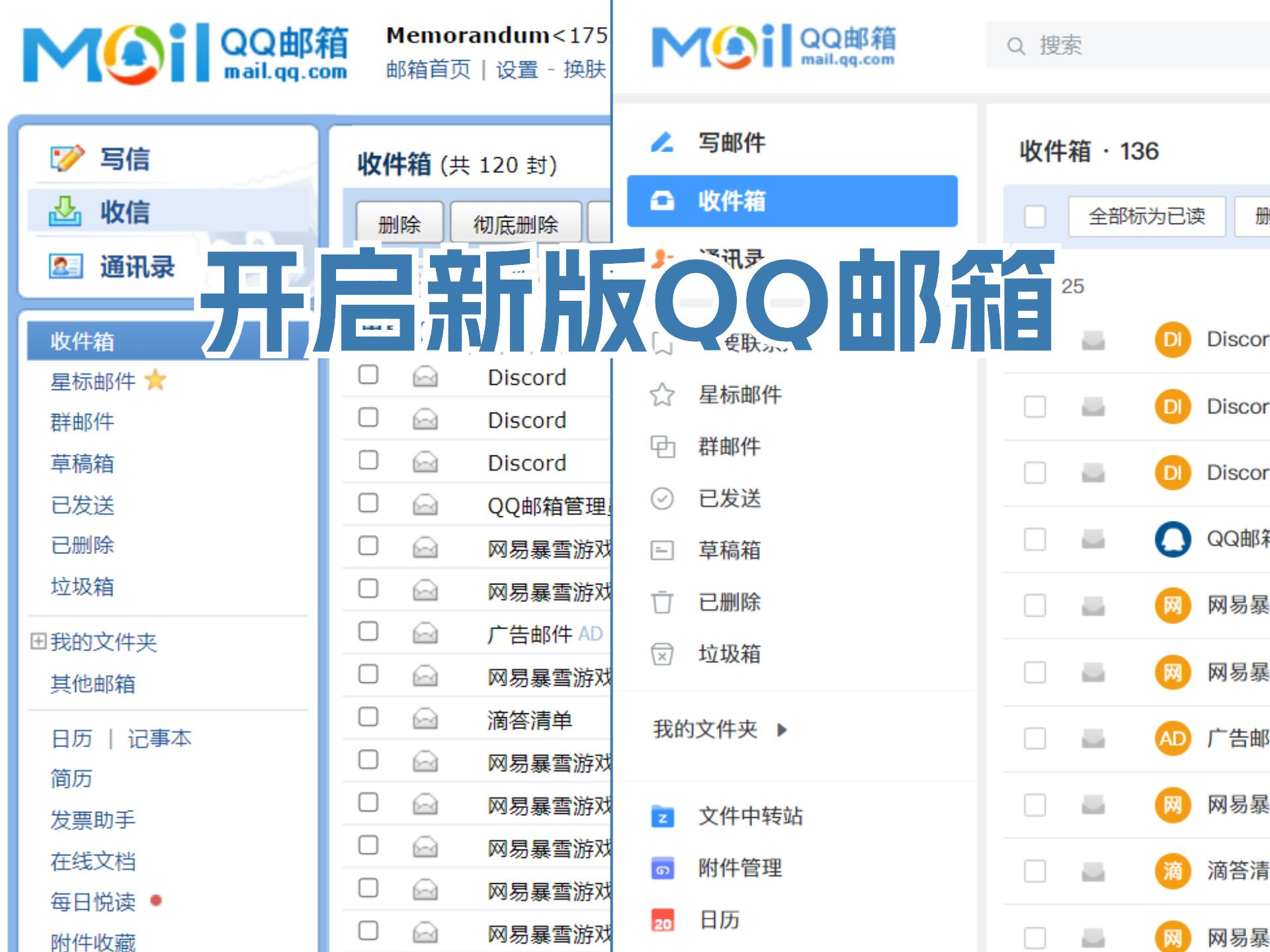Click the QQ penguin avatar in new mail list

(1173, 539)
